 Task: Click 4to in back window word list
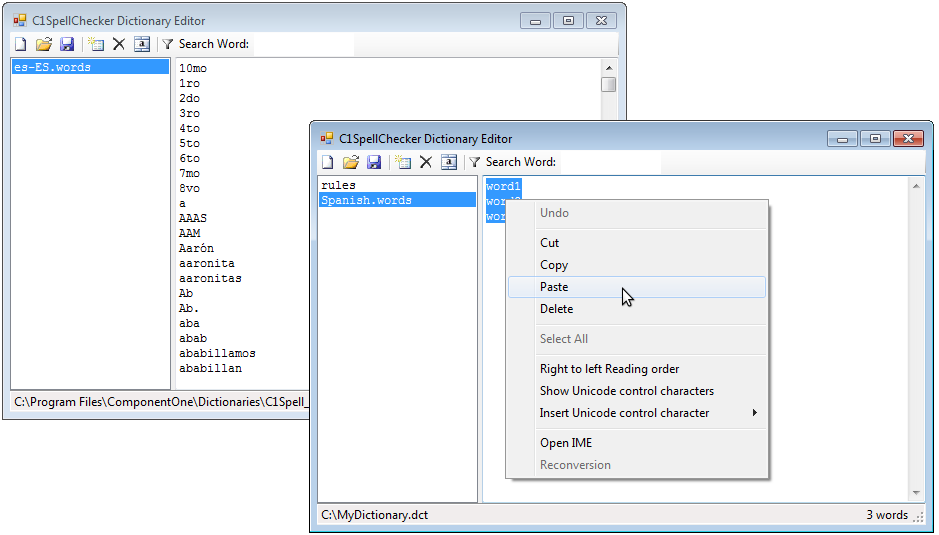189,128
